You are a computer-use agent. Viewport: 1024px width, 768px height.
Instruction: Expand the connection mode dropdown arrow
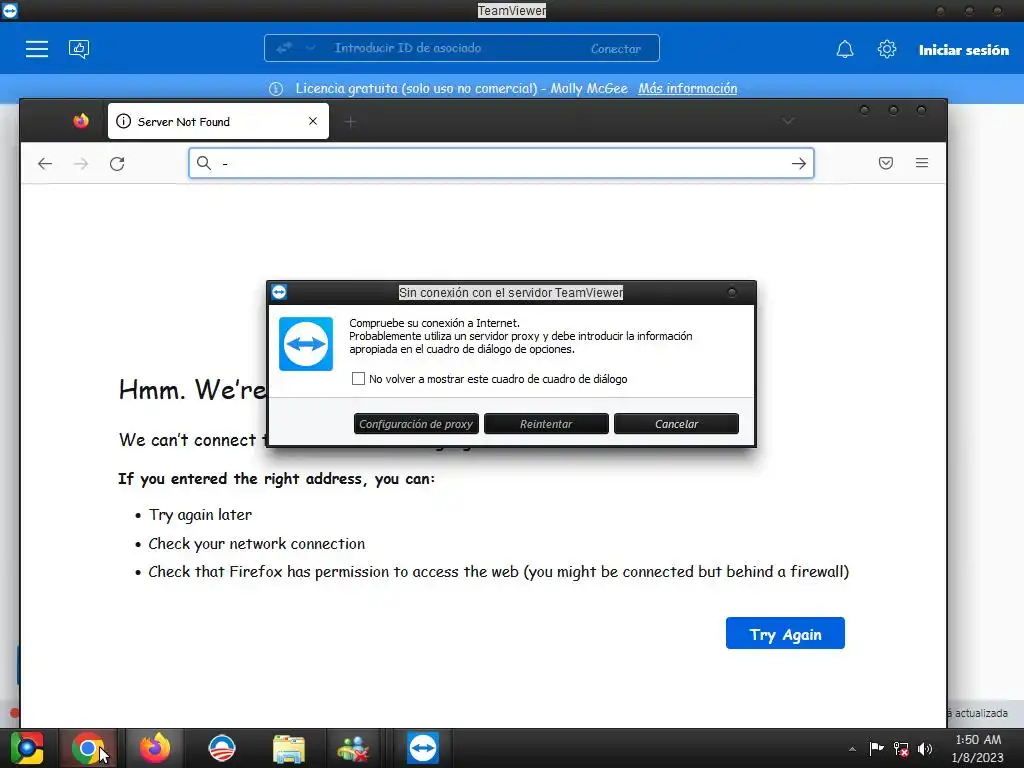(x=311, y=48)
